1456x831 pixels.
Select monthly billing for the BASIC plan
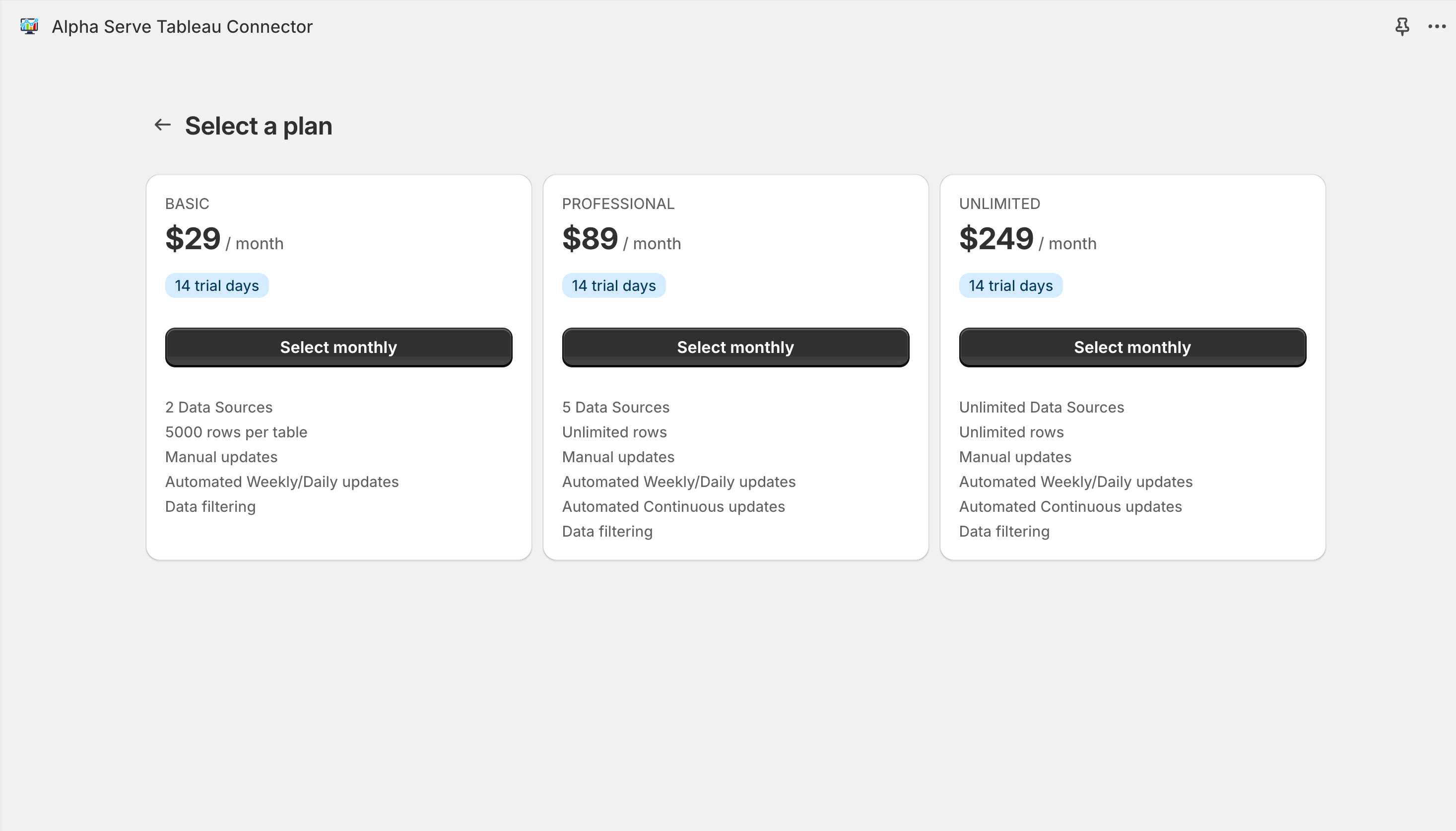coord(338,347)
